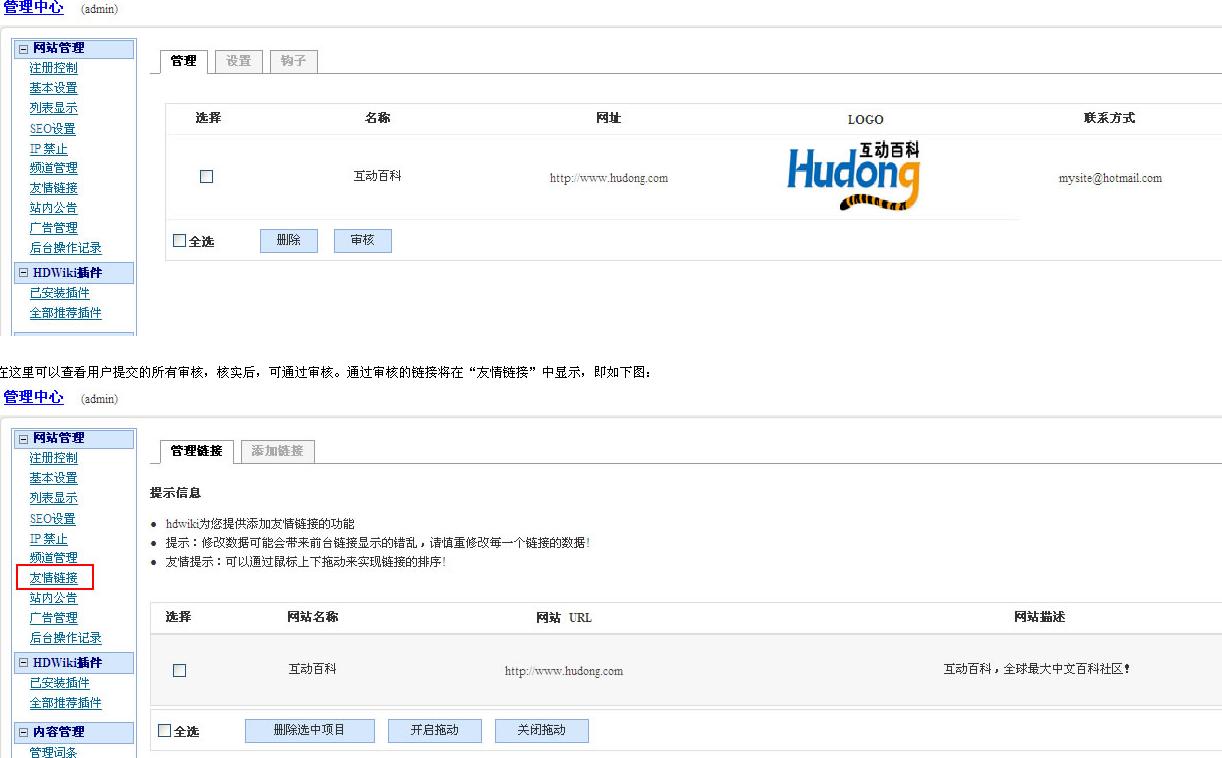Open 广告管理 in the upper sidebar

(53, 228)
